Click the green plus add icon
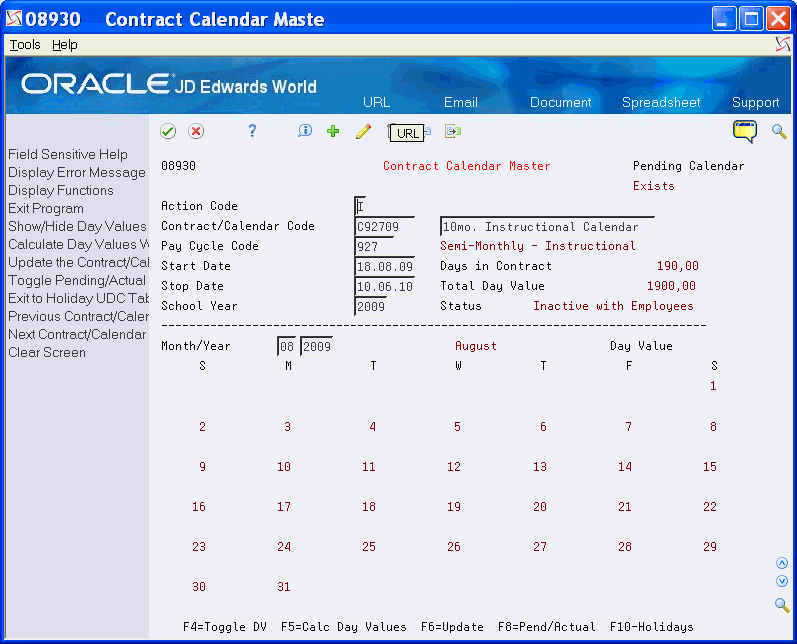Viewport: 797px width, 644px height. (x=333, y=131)
